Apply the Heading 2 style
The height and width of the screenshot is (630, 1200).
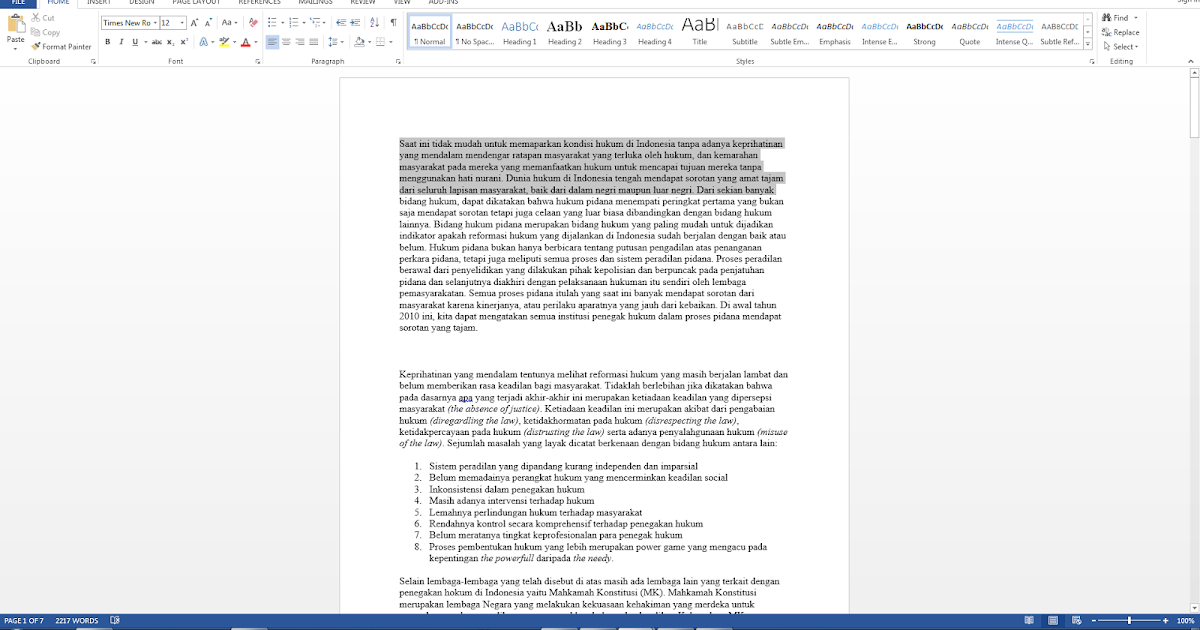tap(564, 32)
